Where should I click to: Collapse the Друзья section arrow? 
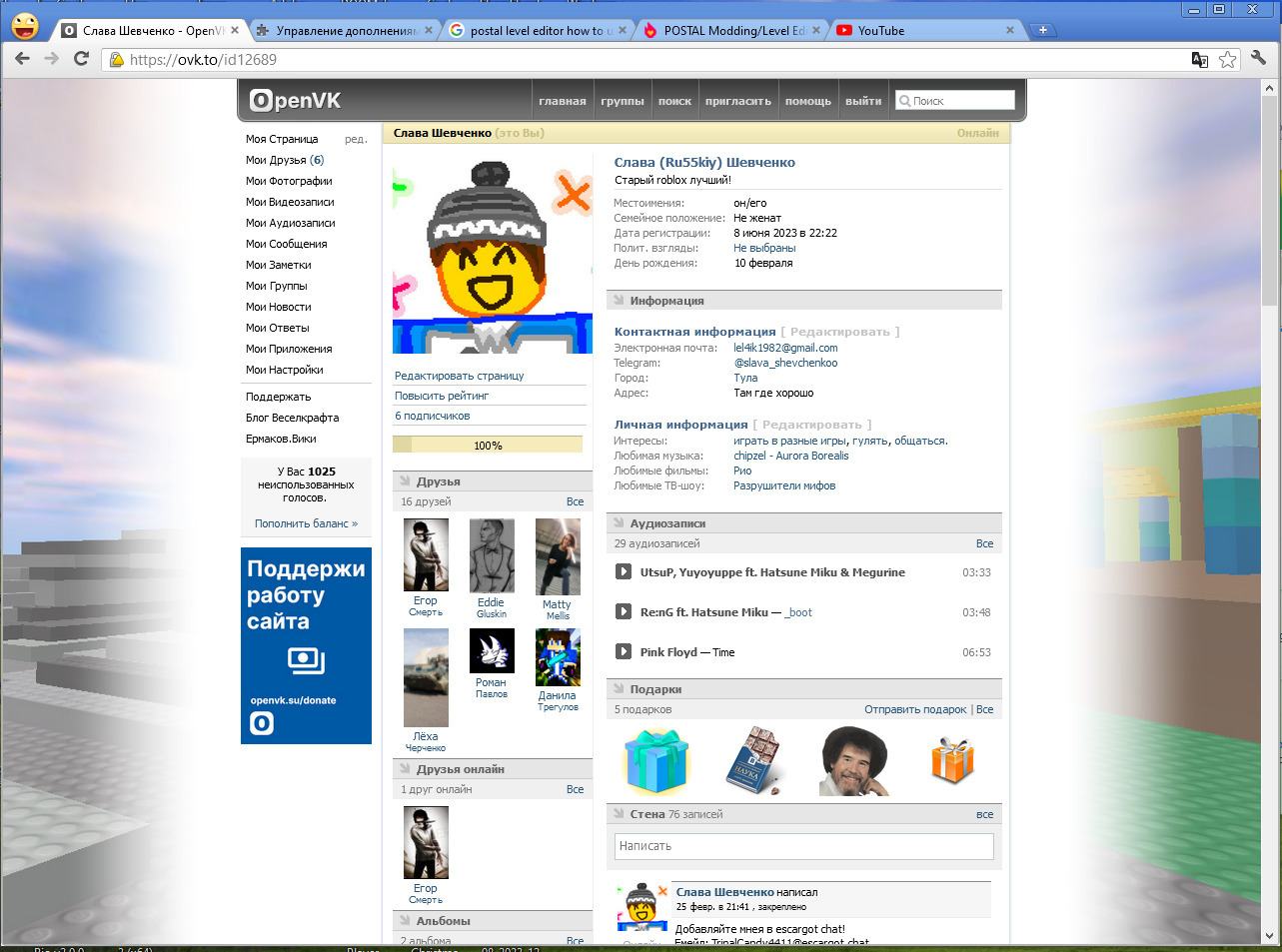pos(406,481)
